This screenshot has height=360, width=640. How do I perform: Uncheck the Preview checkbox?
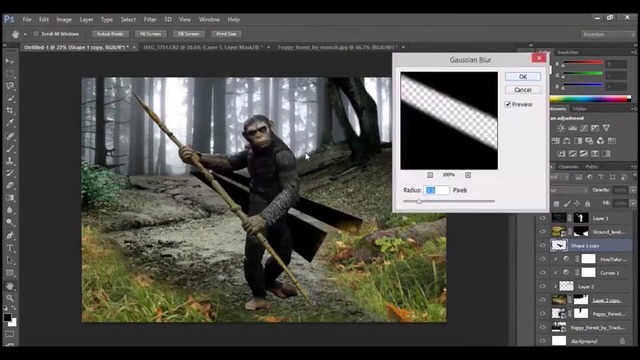click(x=508, y=104)
